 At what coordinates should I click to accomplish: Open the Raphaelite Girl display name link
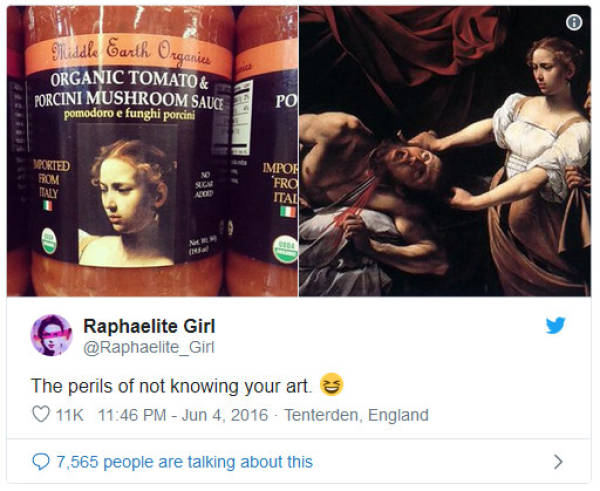coord(148,326)
